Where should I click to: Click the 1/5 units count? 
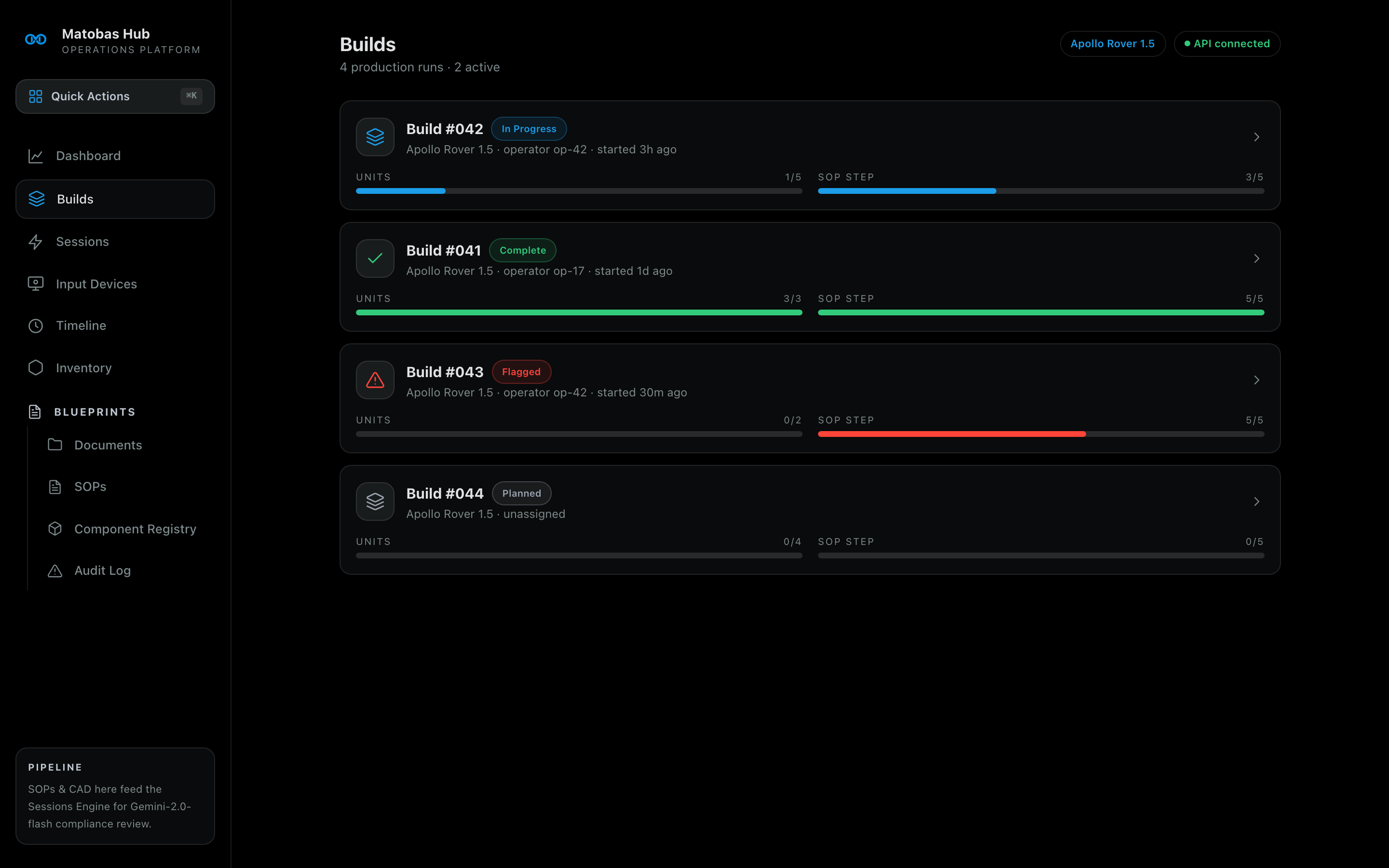(793, 177)
